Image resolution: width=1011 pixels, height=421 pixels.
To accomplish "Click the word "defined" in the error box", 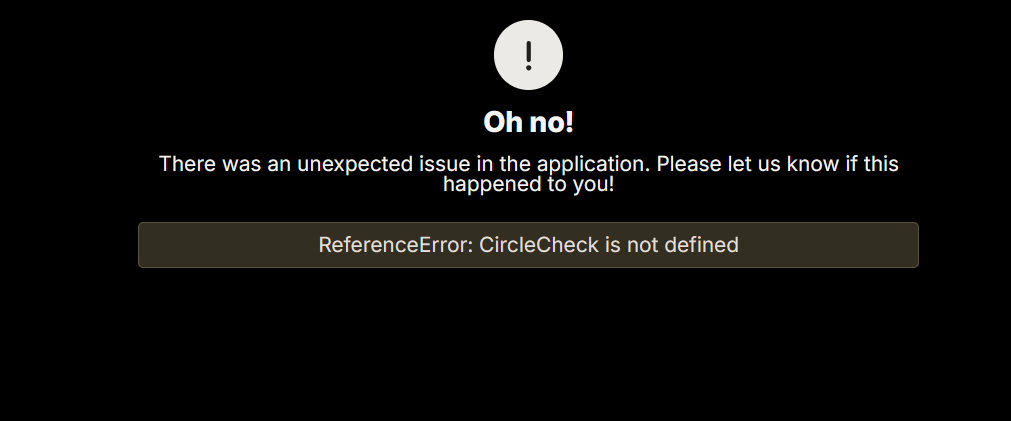I will click(702, 245).
